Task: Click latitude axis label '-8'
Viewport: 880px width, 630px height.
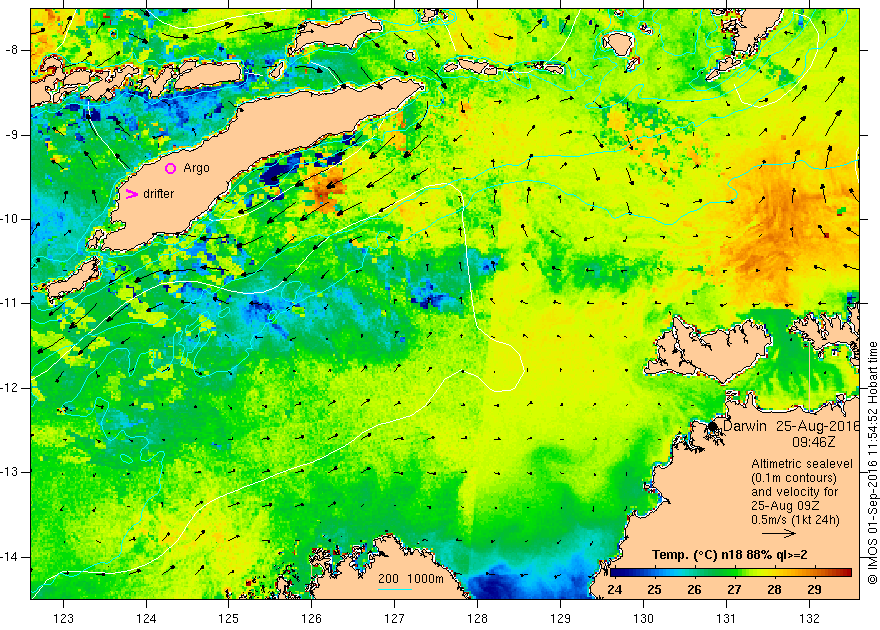Action: pyautogui.click(x=12, y=50)
